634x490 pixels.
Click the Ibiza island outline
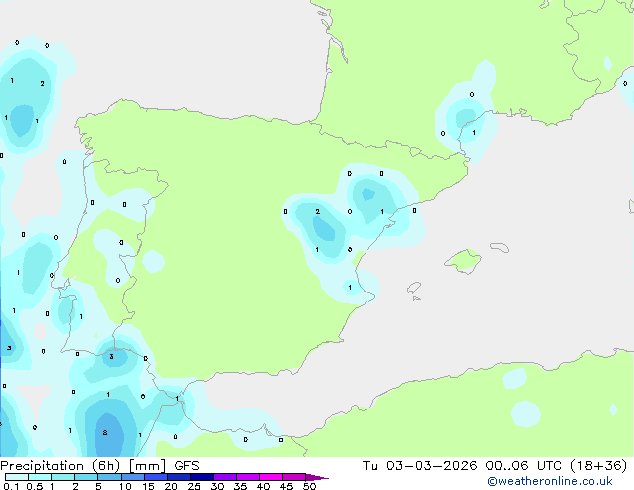point(414,288)
